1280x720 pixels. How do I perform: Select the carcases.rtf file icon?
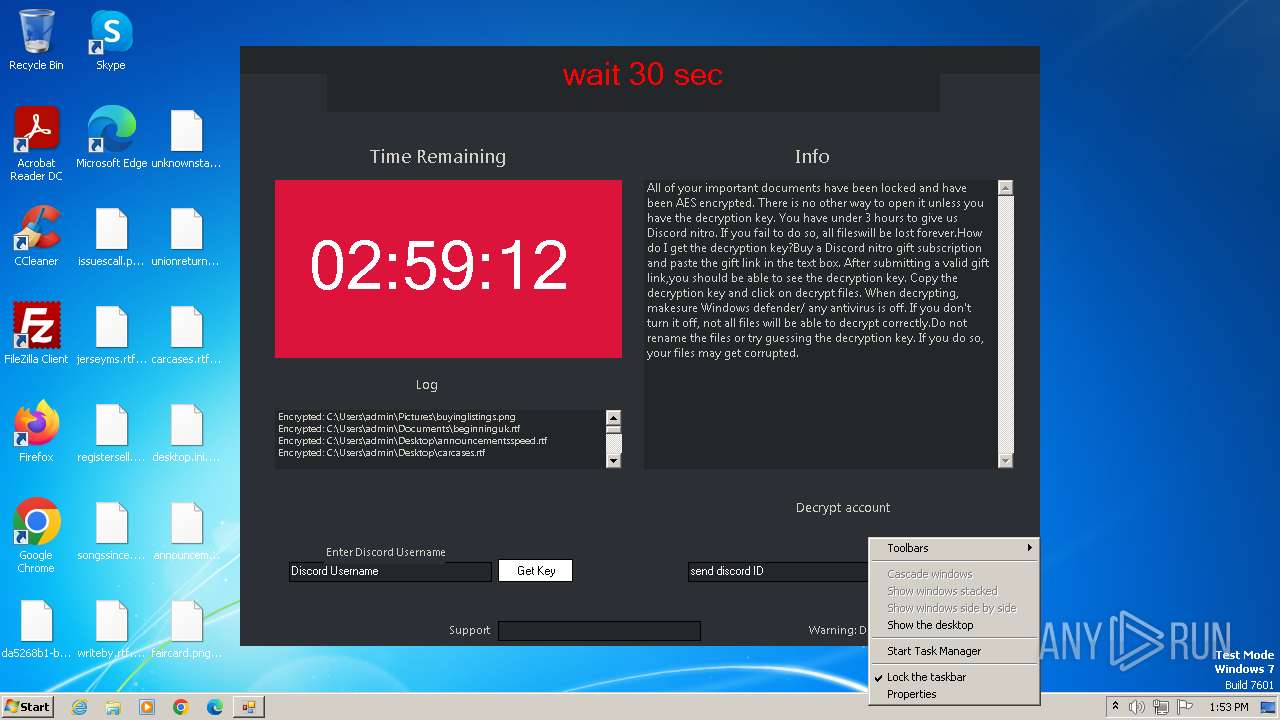[x=186, y=334]
